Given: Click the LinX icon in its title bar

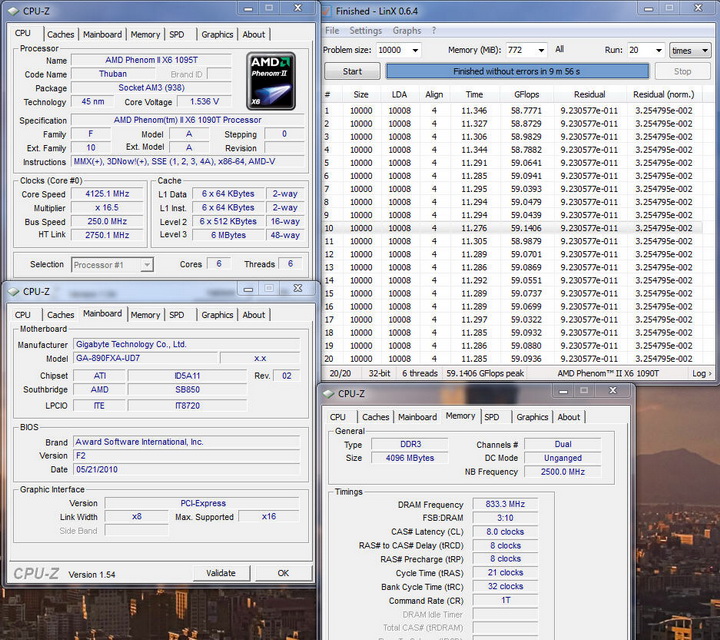Looking at the screenshot, I should tap(328, 11).
